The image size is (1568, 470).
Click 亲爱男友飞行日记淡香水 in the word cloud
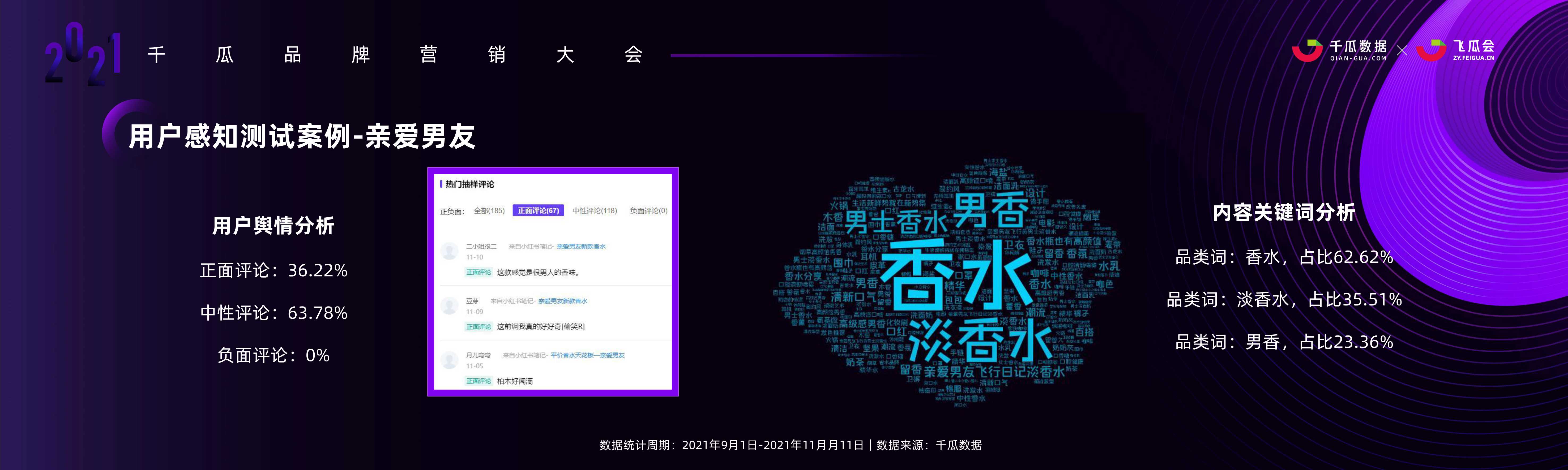995,372
